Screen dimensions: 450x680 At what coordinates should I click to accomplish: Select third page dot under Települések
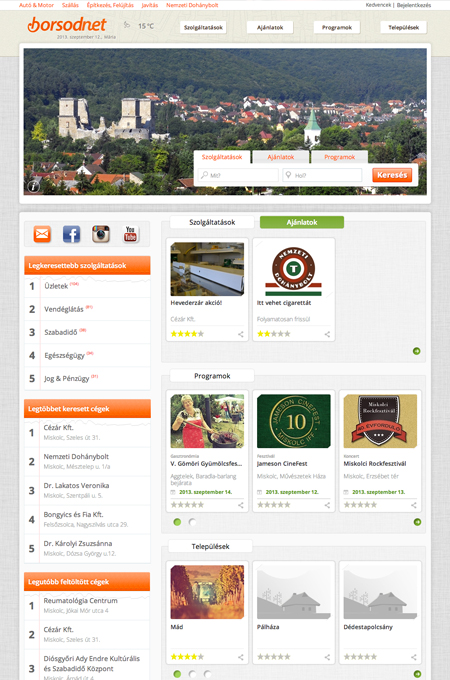click(207, 674)
